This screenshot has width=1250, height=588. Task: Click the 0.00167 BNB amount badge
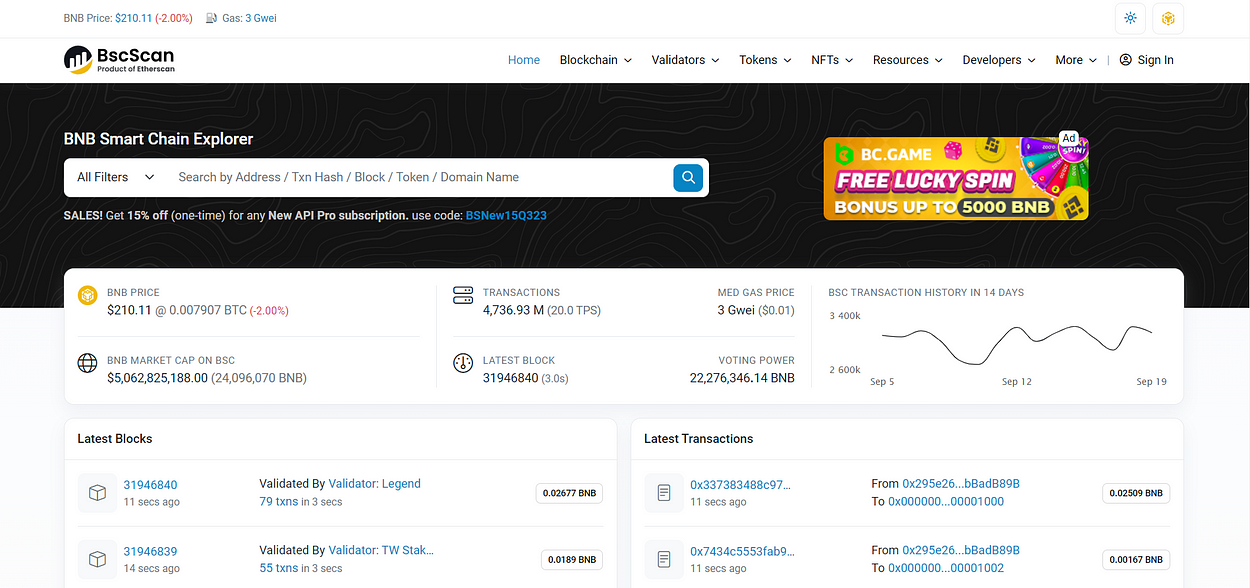(1136, 560)
